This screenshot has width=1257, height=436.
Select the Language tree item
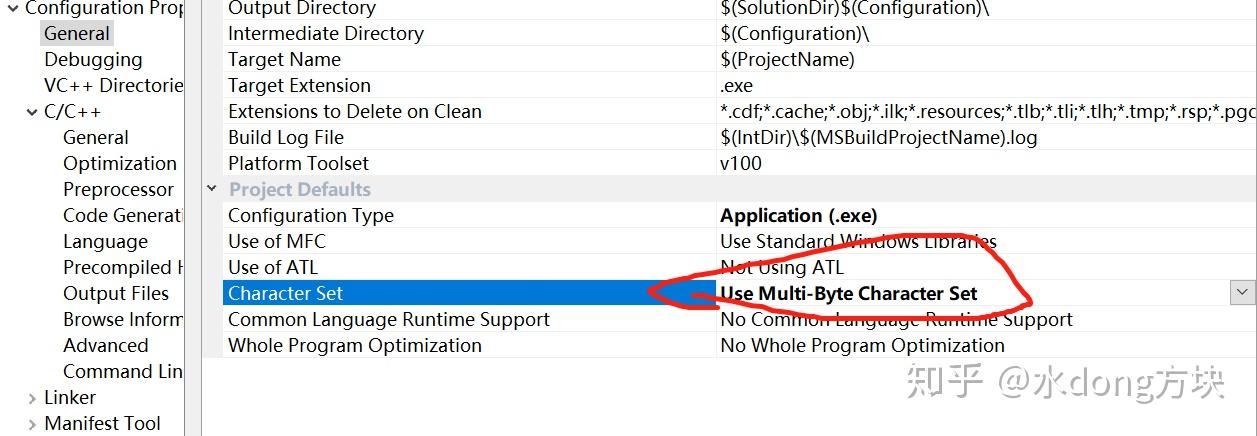[x=105, y=241]
